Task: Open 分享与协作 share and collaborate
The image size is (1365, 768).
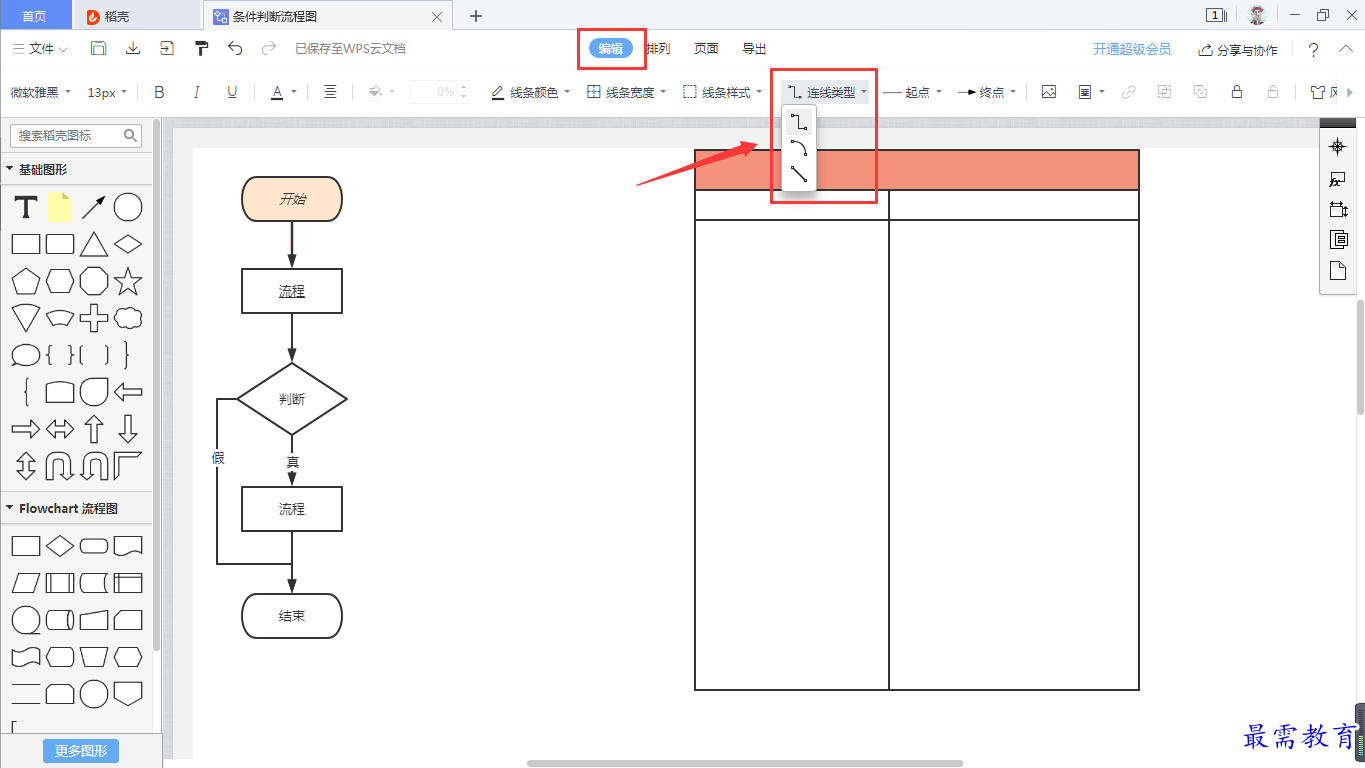Action: point(1238,49)
